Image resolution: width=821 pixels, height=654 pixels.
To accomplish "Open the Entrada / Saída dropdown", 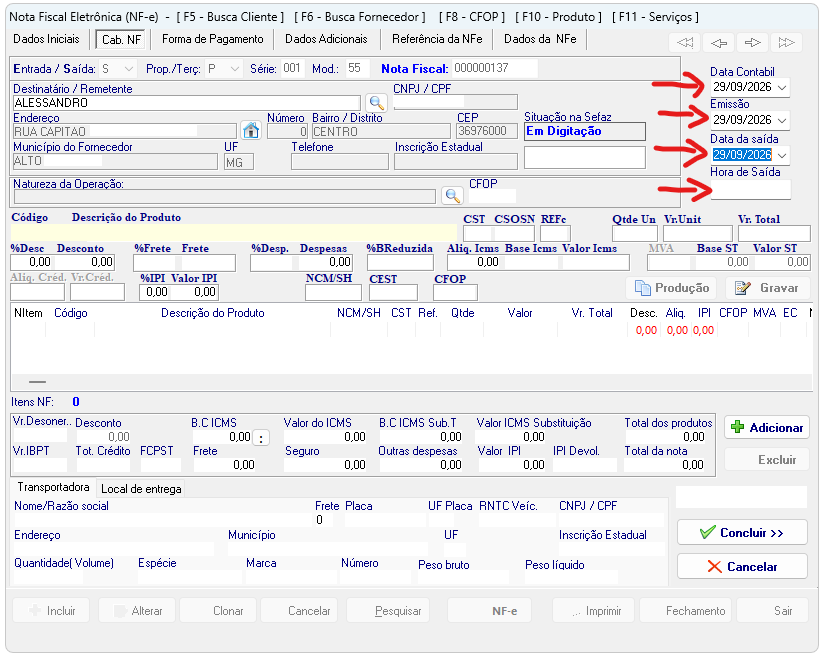I will click(x=129, y=69).
